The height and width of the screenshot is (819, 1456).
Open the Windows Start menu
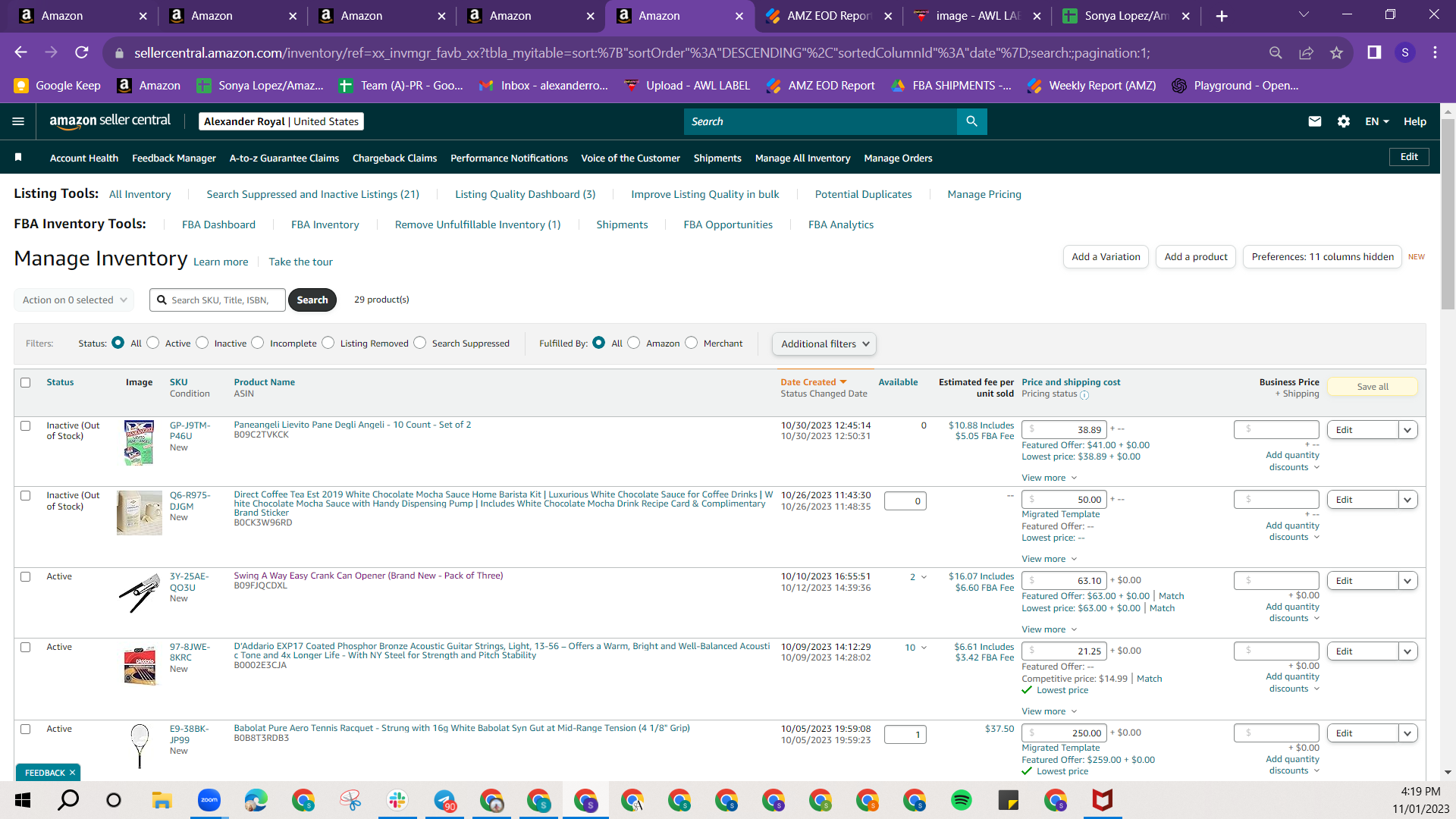(x=23, y=800)
